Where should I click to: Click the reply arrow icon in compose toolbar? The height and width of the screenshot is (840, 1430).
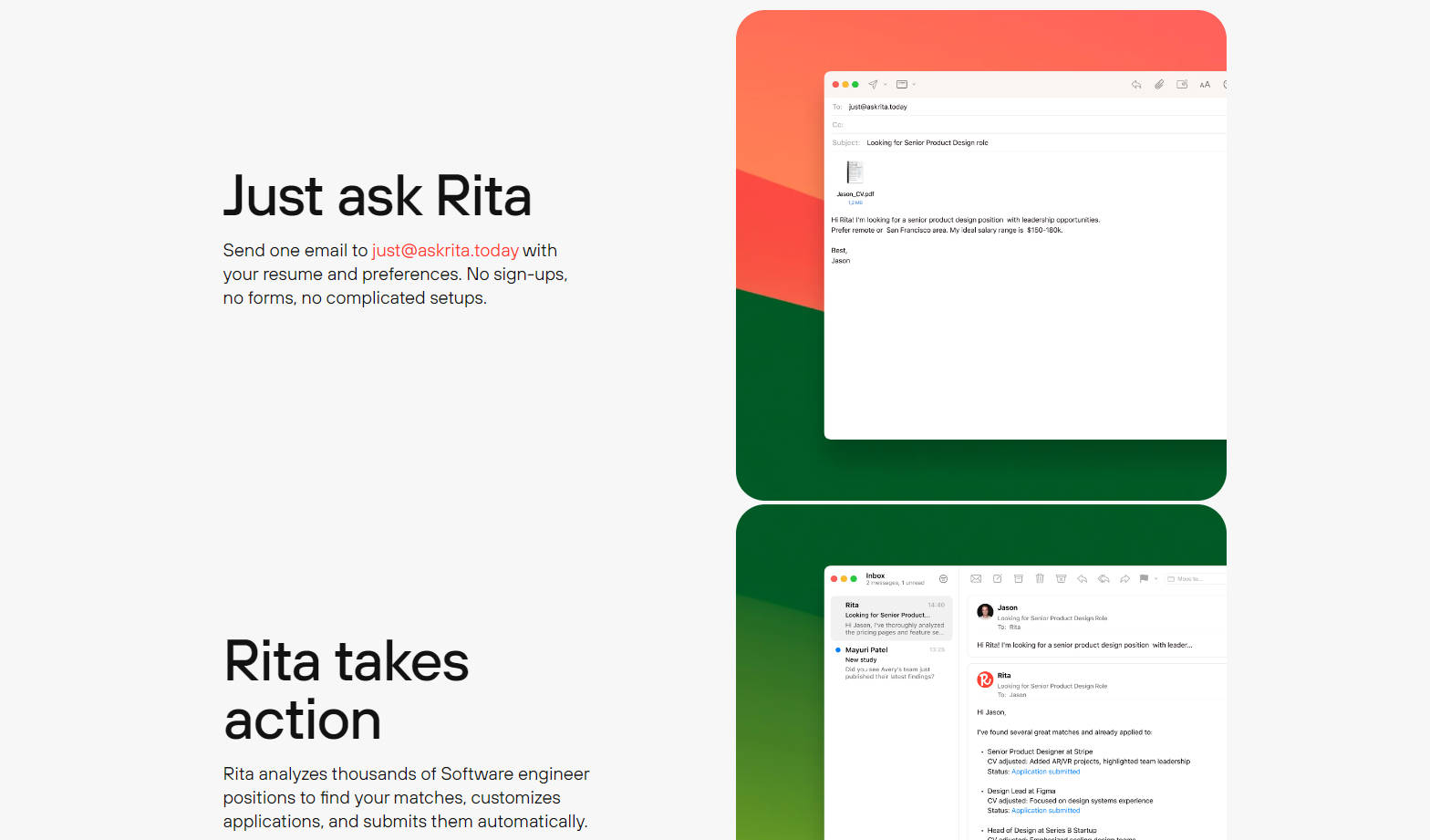1136,85
